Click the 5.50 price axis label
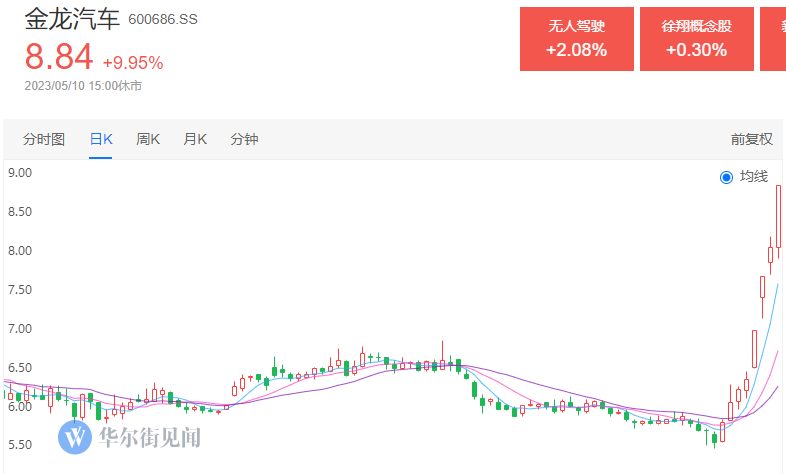This screenshot has width=786, height=474. 20,445
